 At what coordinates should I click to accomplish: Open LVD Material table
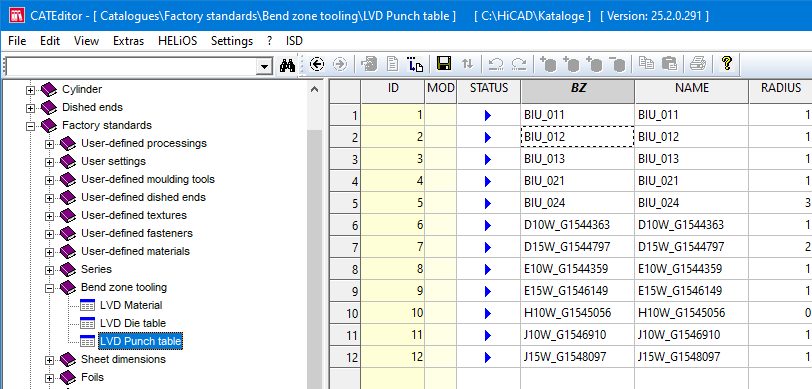point(131,305)
